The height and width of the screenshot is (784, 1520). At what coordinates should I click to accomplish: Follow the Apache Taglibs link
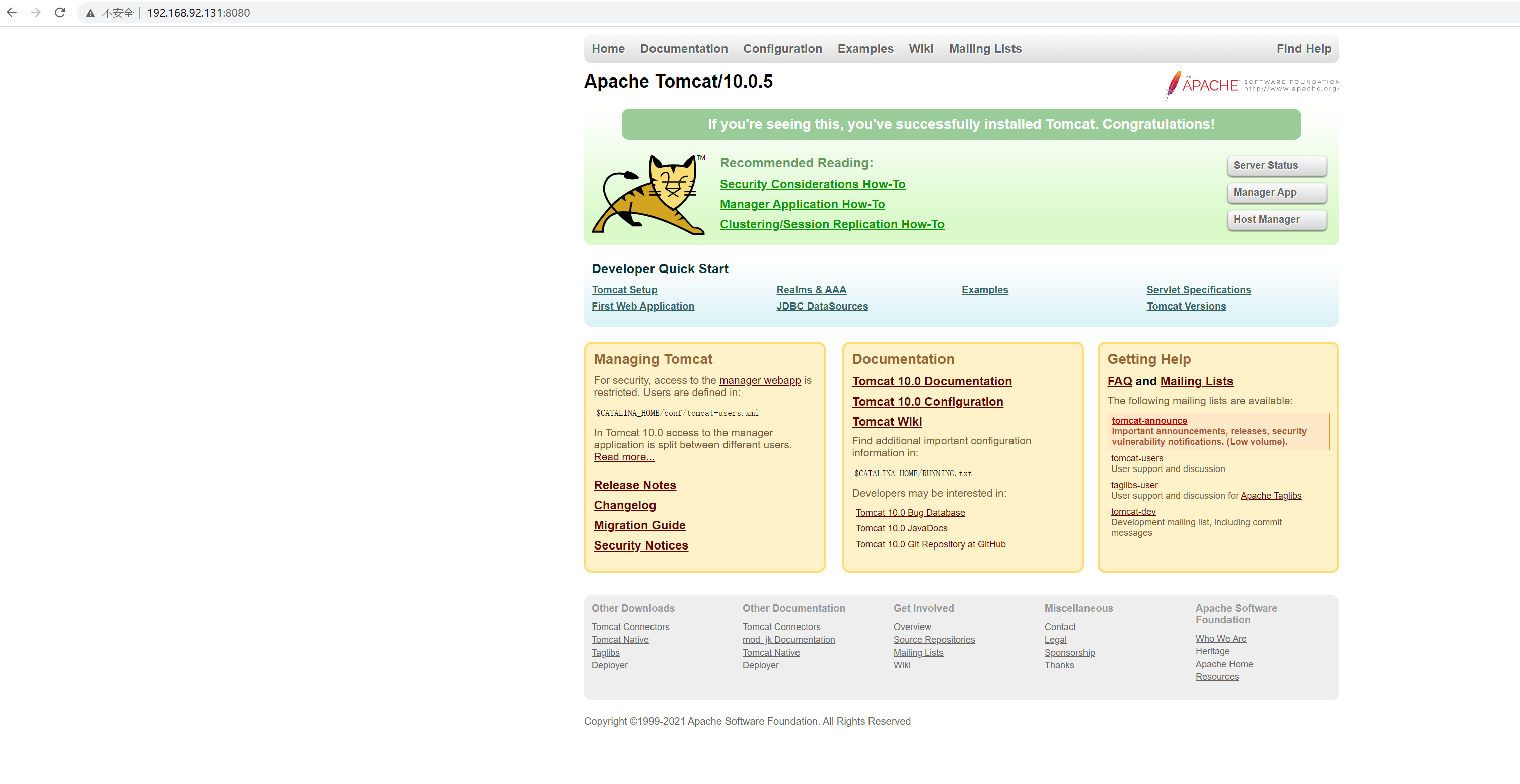(x=1271, y=496)
